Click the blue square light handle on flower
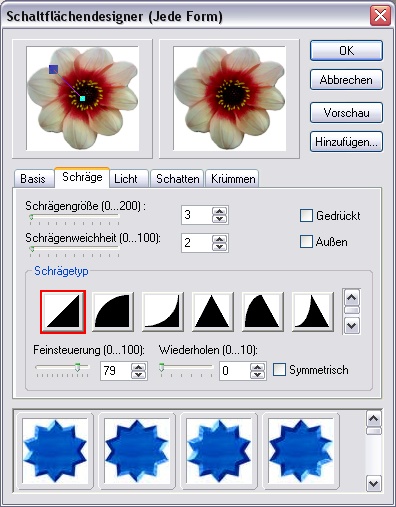This screenshot has height=507, width=396. [53, 69]
